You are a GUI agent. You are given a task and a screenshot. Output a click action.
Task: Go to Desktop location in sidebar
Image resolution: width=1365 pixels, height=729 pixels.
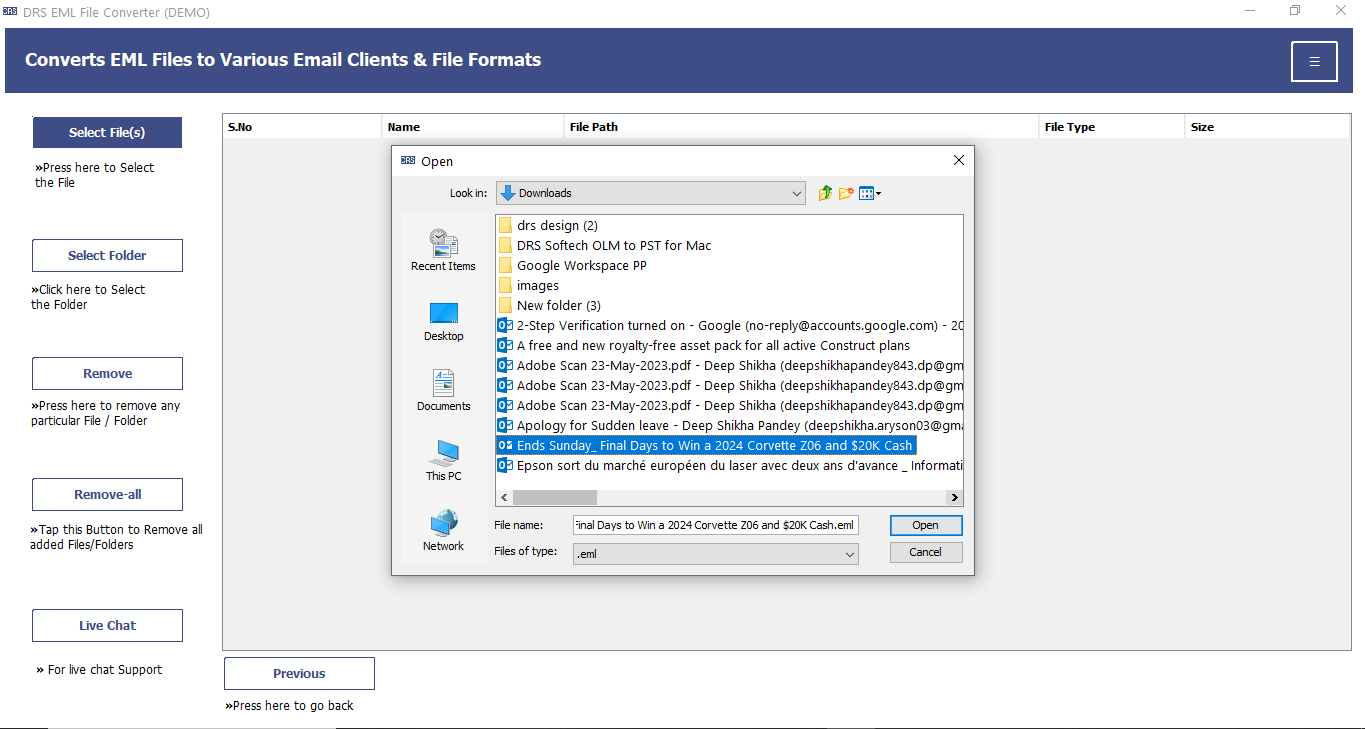443,321
